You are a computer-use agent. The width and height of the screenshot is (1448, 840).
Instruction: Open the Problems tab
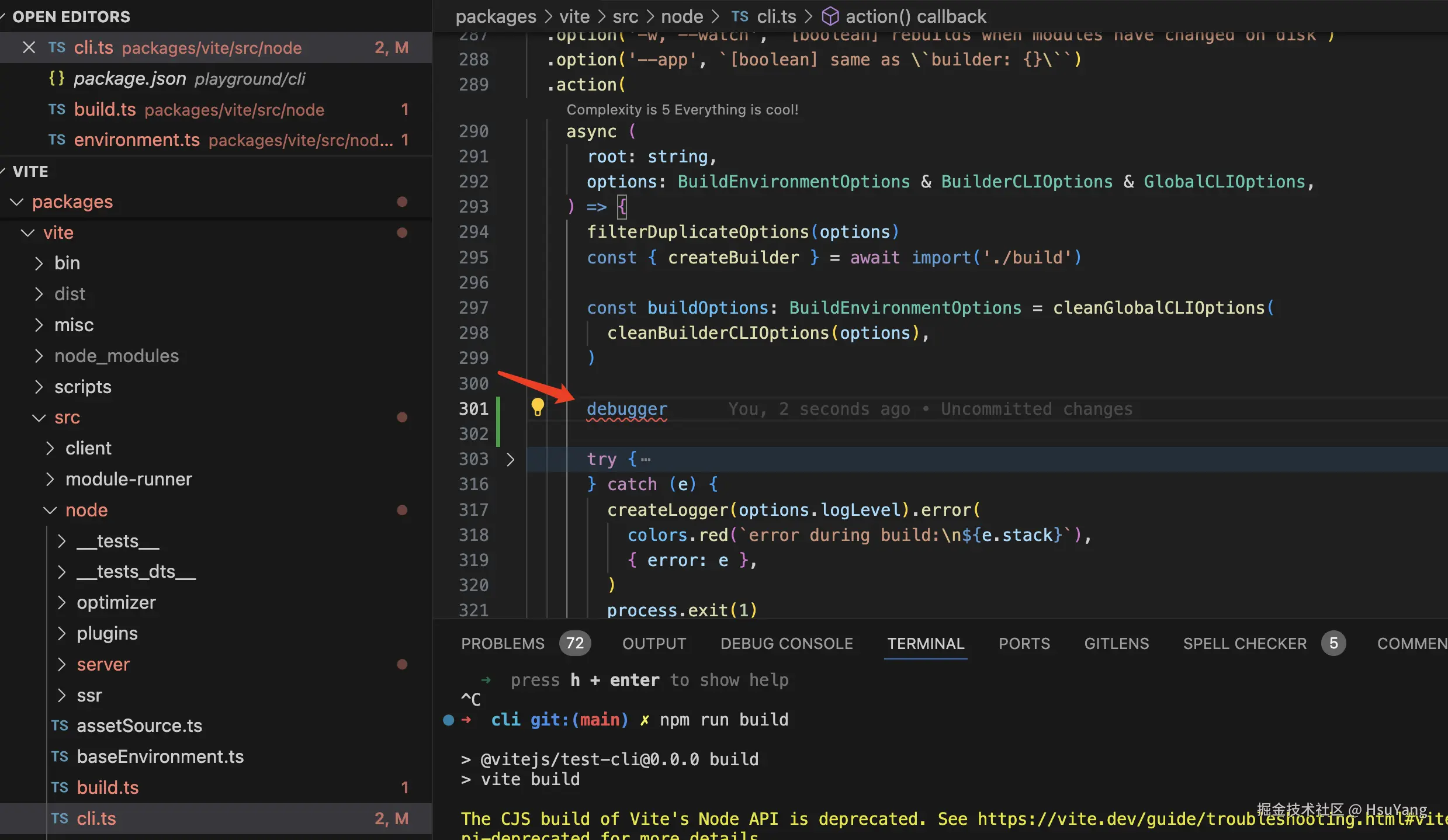tap(503, 643)
